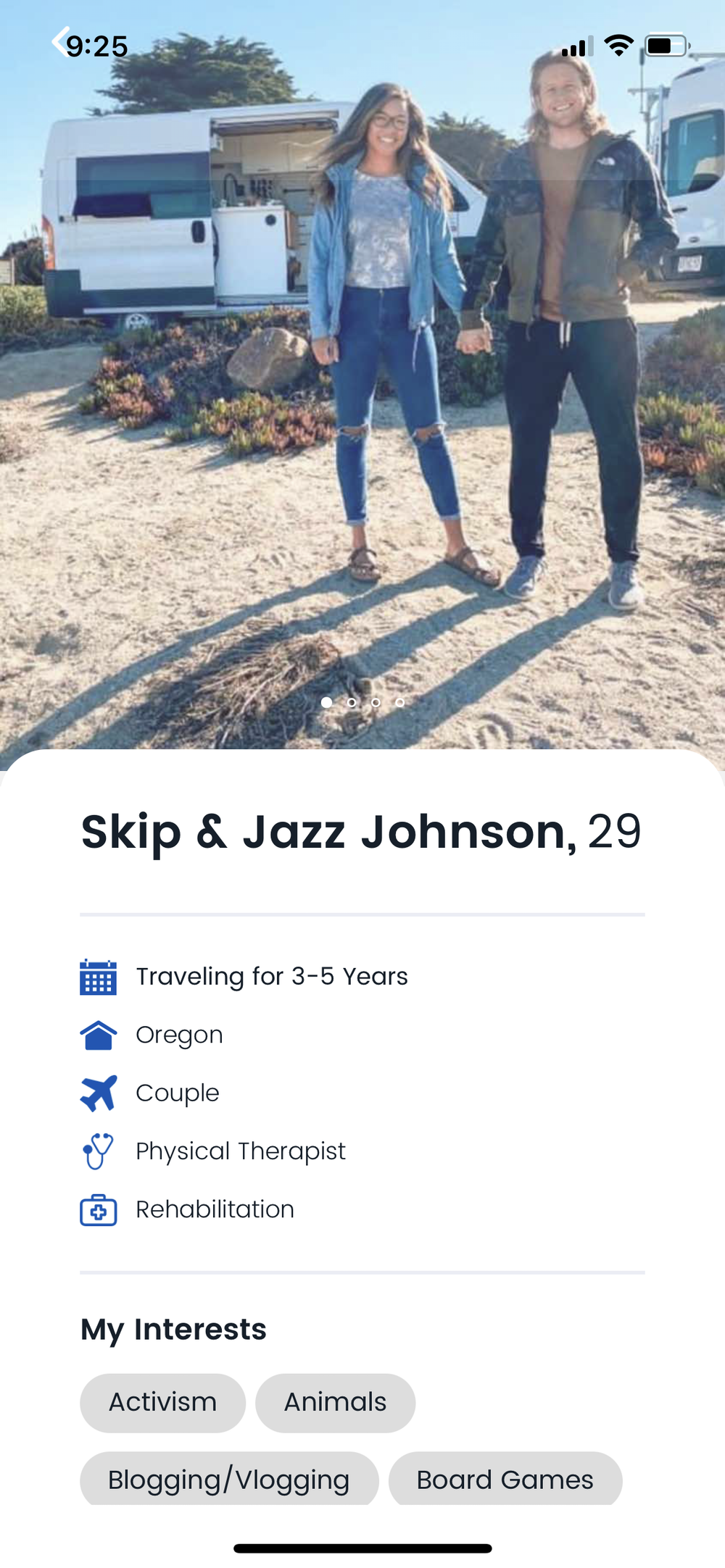Select the Board Games interest chip
Viewport: 725px width, 1568px height.
(505, 1478)
